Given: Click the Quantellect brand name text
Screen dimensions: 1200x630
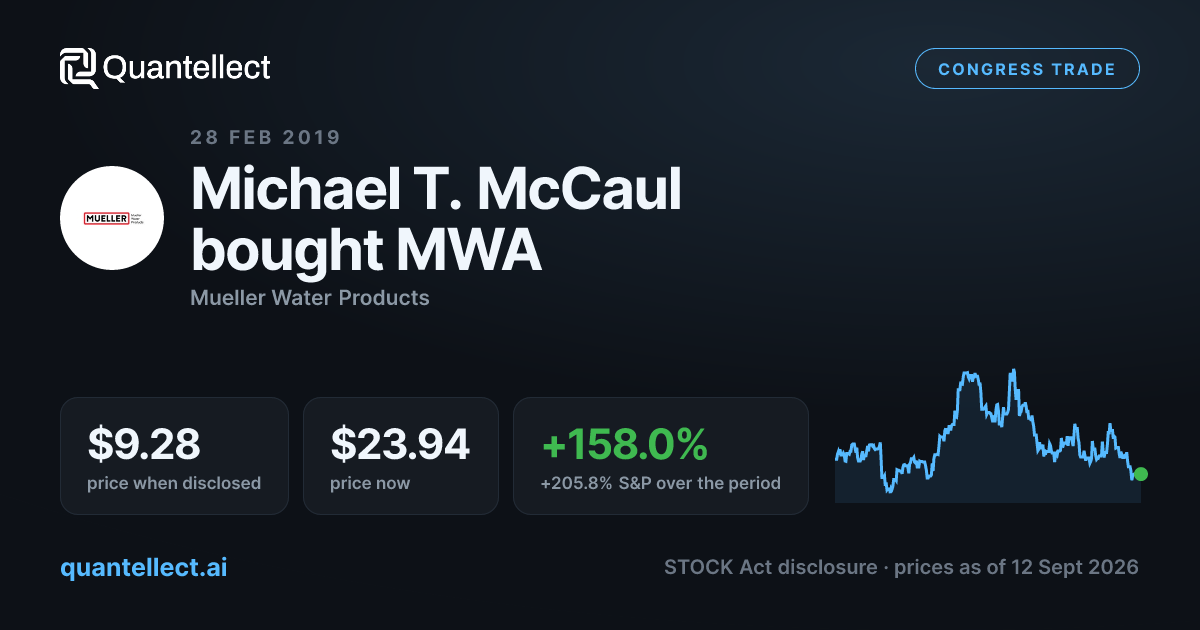Looking at the screenshot, I should [187, 68].
